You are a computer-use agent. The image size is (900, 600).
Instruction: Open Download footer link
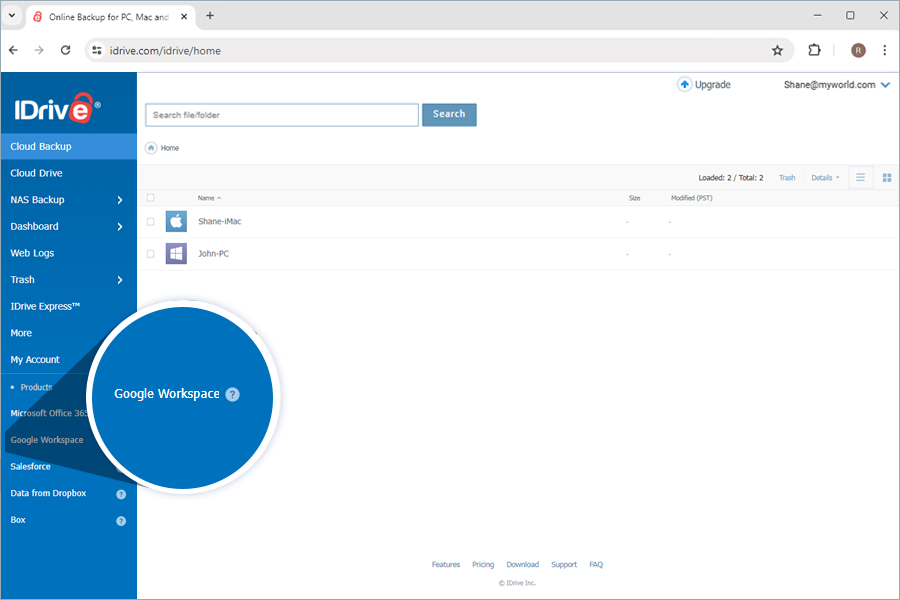pos(523,565)
